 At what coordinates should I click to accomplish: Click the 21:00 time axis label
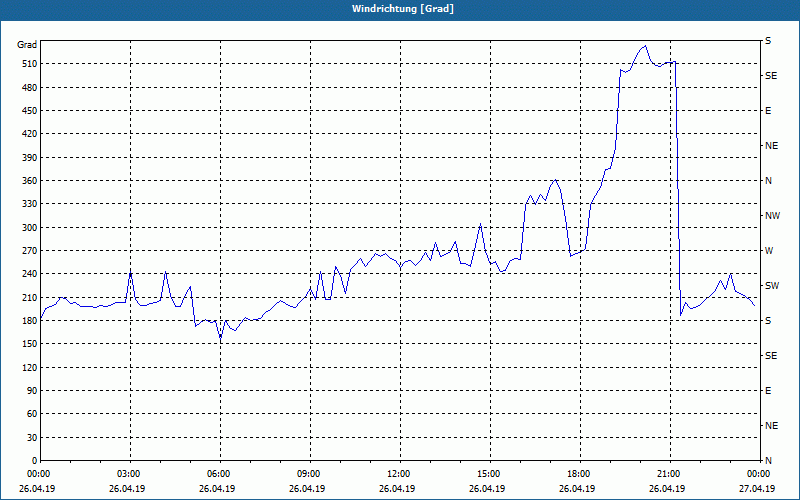(670, 474)
